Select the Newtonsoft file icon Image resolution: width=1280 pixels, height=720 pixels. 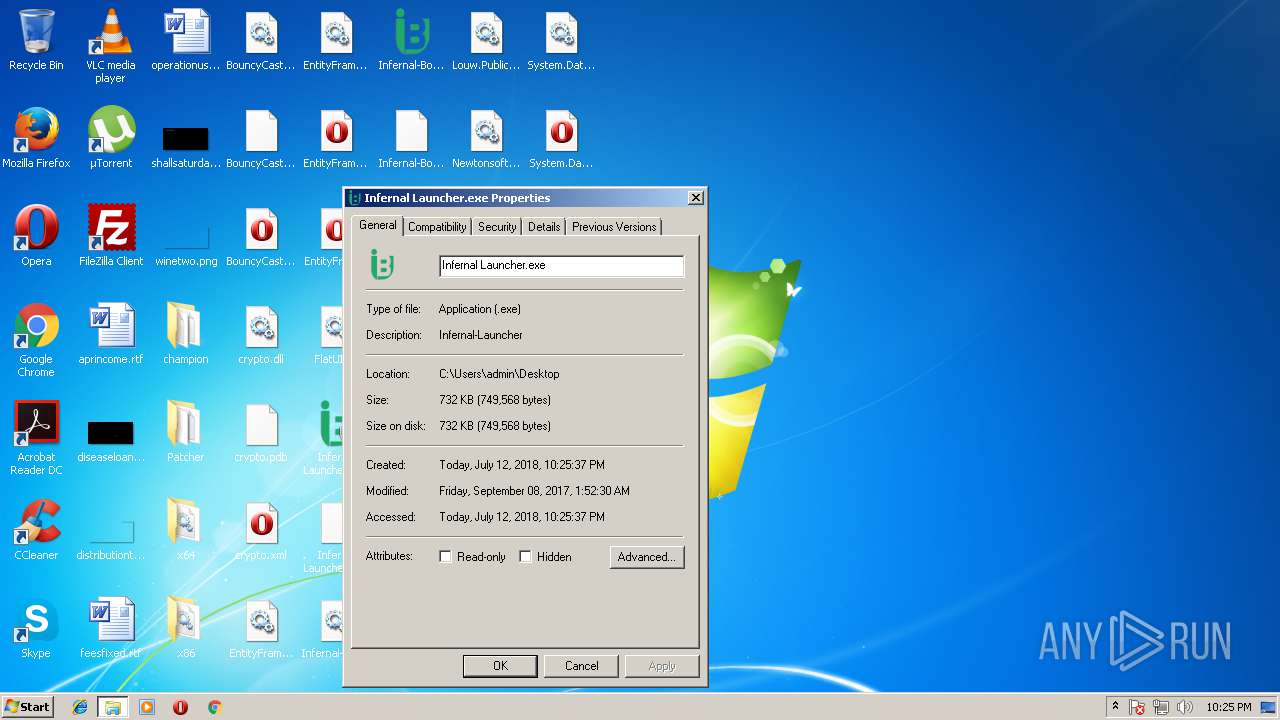tap(486, 138)
